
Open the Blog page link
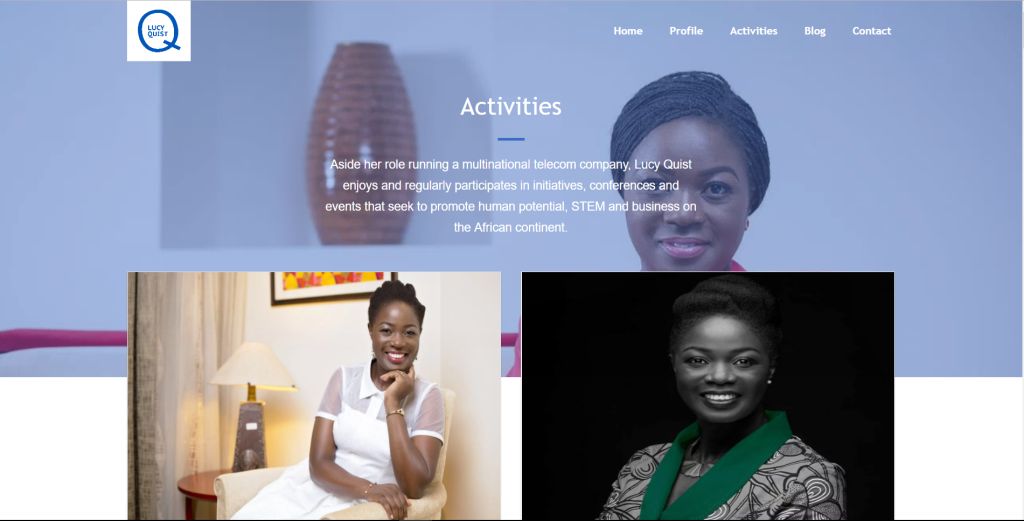click(814, 31)
